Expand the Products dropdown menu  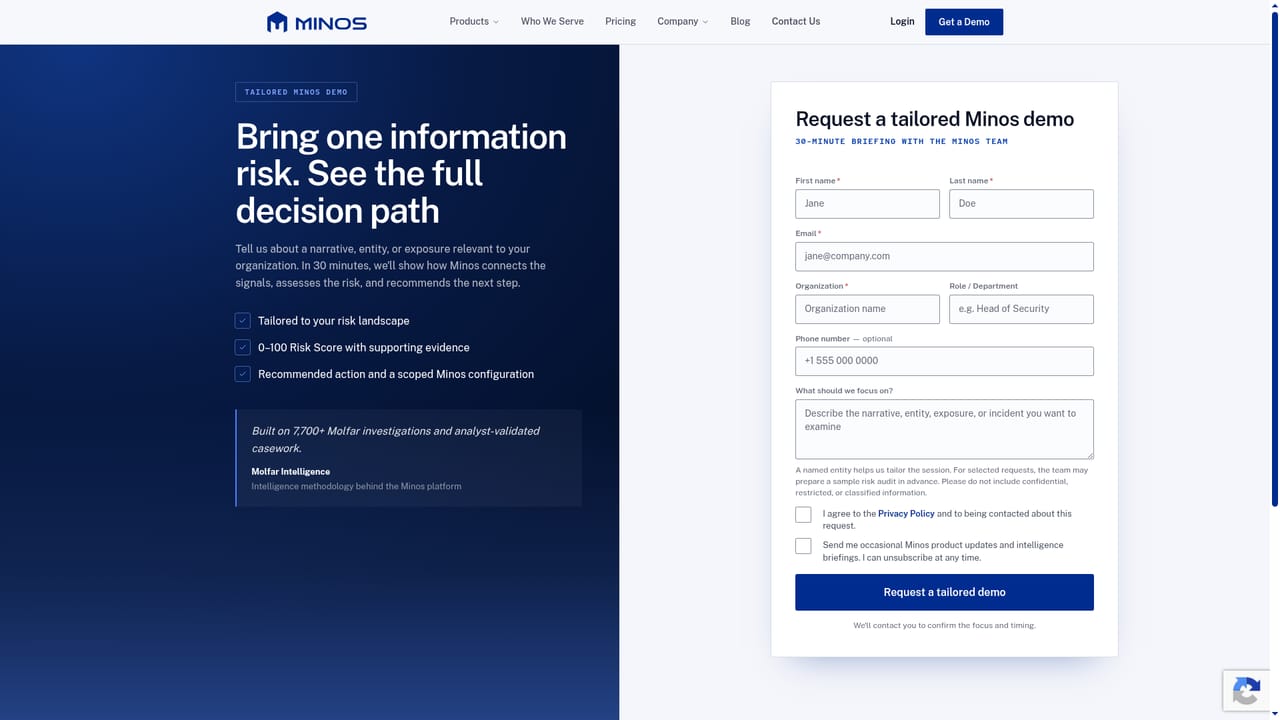[x=474, y=21]
